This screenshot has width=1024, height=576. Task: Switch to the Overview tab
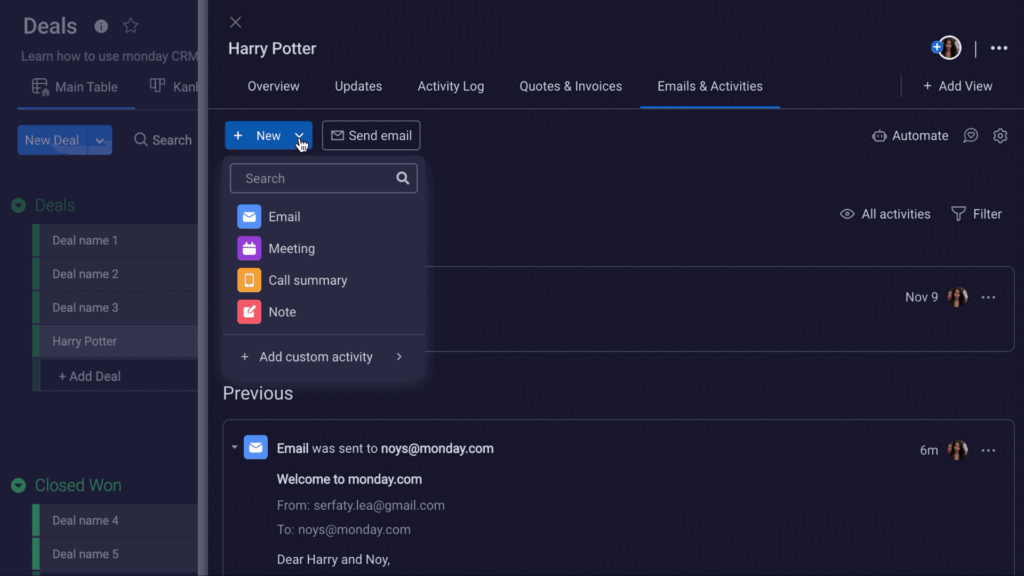pyautogui.click(x=273, y=86)
